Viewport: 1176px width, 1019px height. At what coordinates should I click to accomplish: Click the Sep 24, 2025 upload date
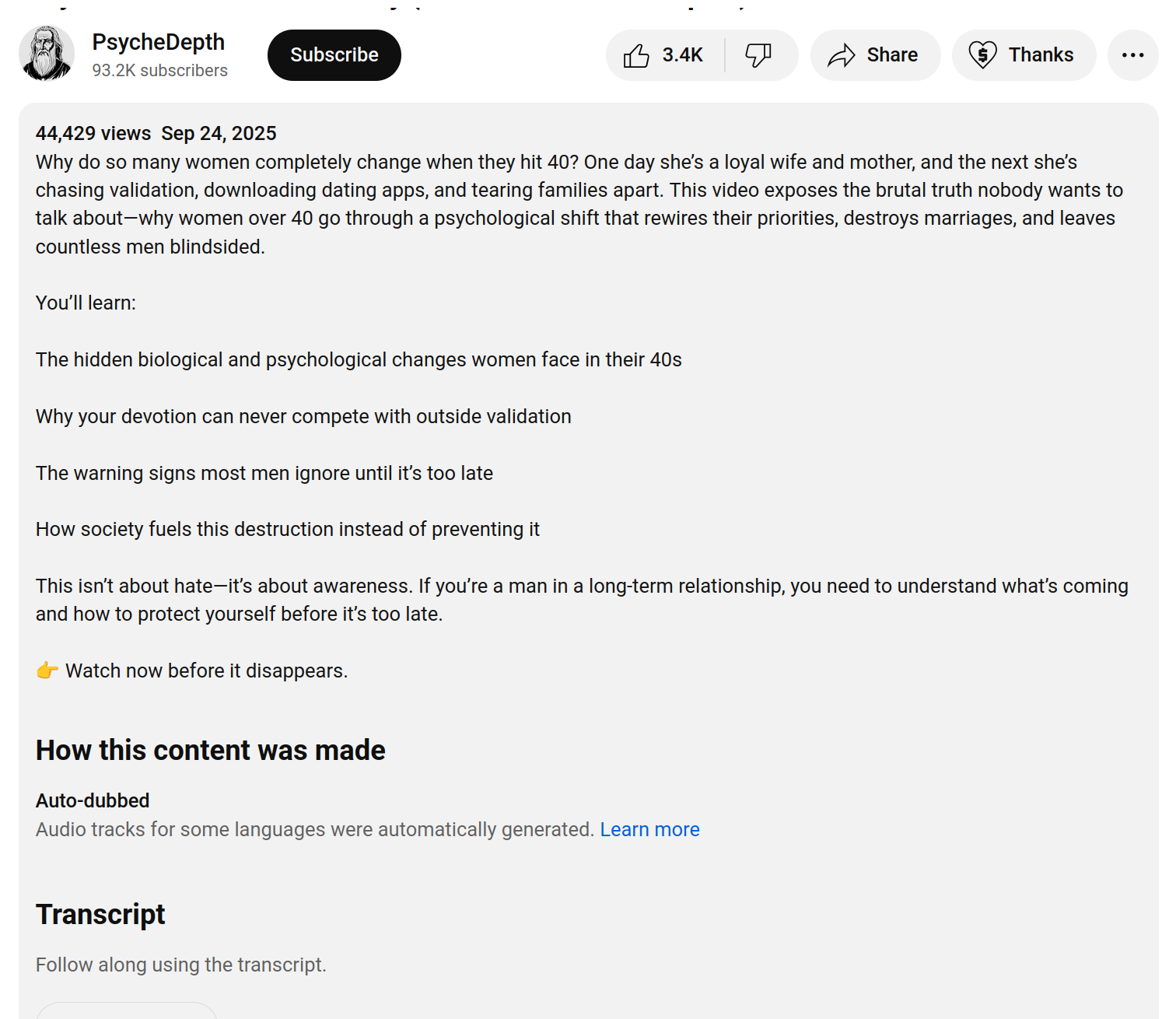[219, 134]
